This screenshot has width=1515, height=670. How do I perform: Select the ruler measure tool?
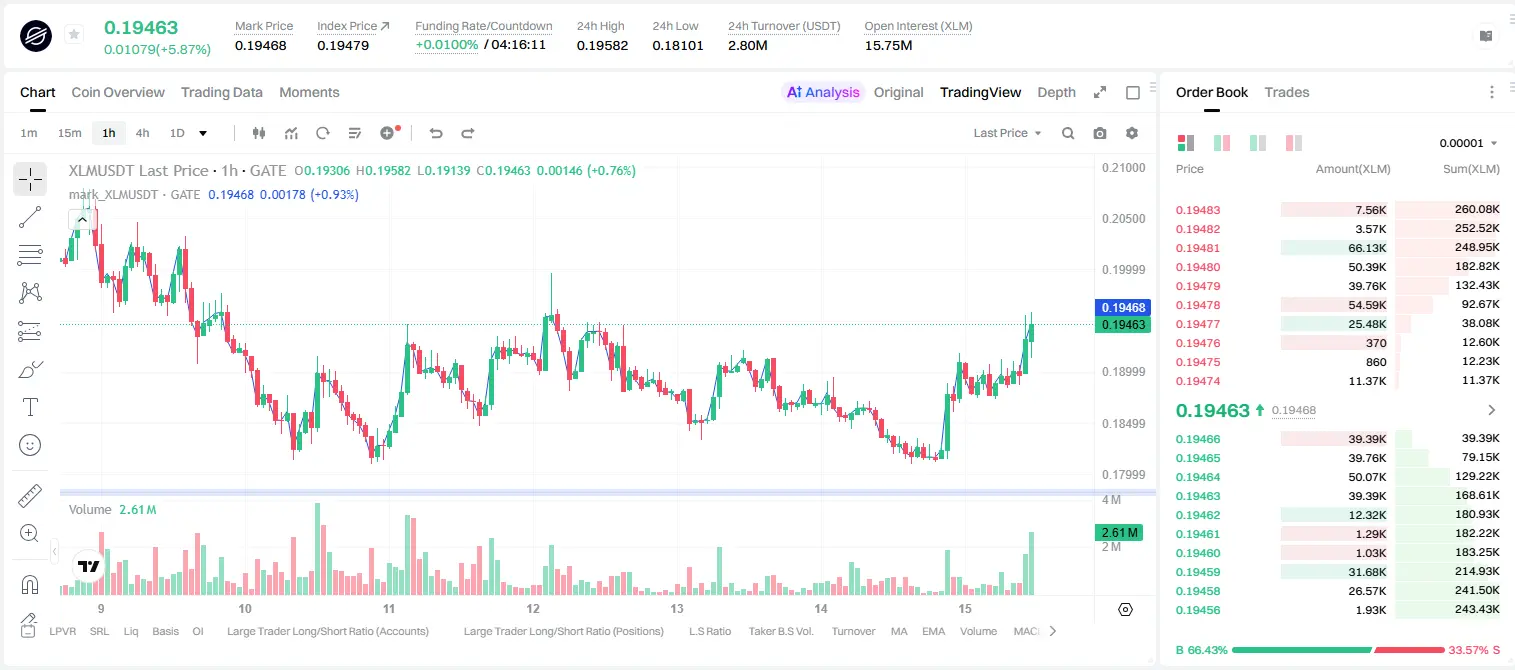(x=30, y=496)
